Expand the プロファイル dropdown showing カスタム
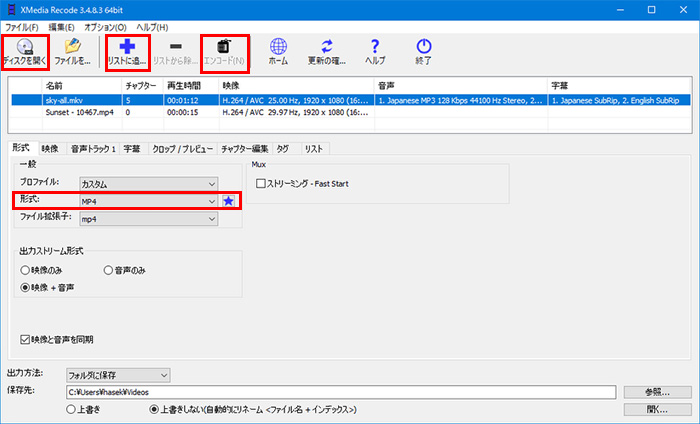Screen dimensions: 700x424 coord(148,184)
